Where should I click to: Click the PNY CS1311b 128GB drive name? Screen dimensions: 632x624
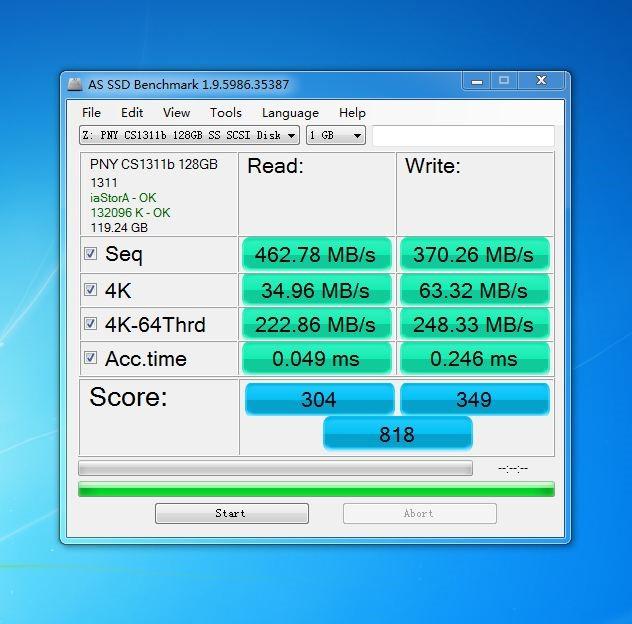pyautogui.click(x=154, y=164)
